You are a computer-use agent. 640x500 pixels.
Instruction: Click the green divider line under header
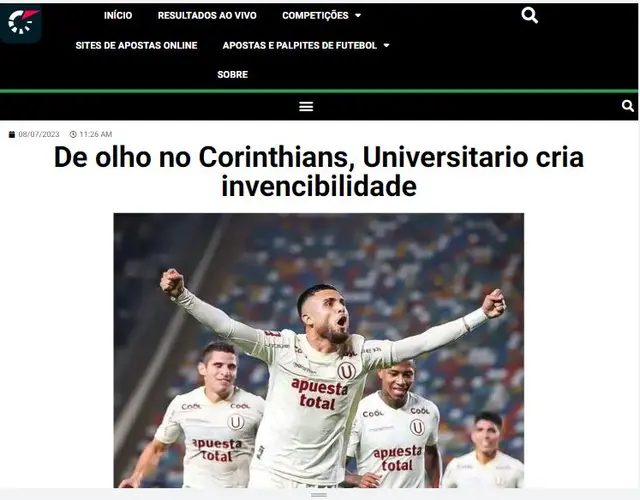pyautogui.click(x=319, y=91)
